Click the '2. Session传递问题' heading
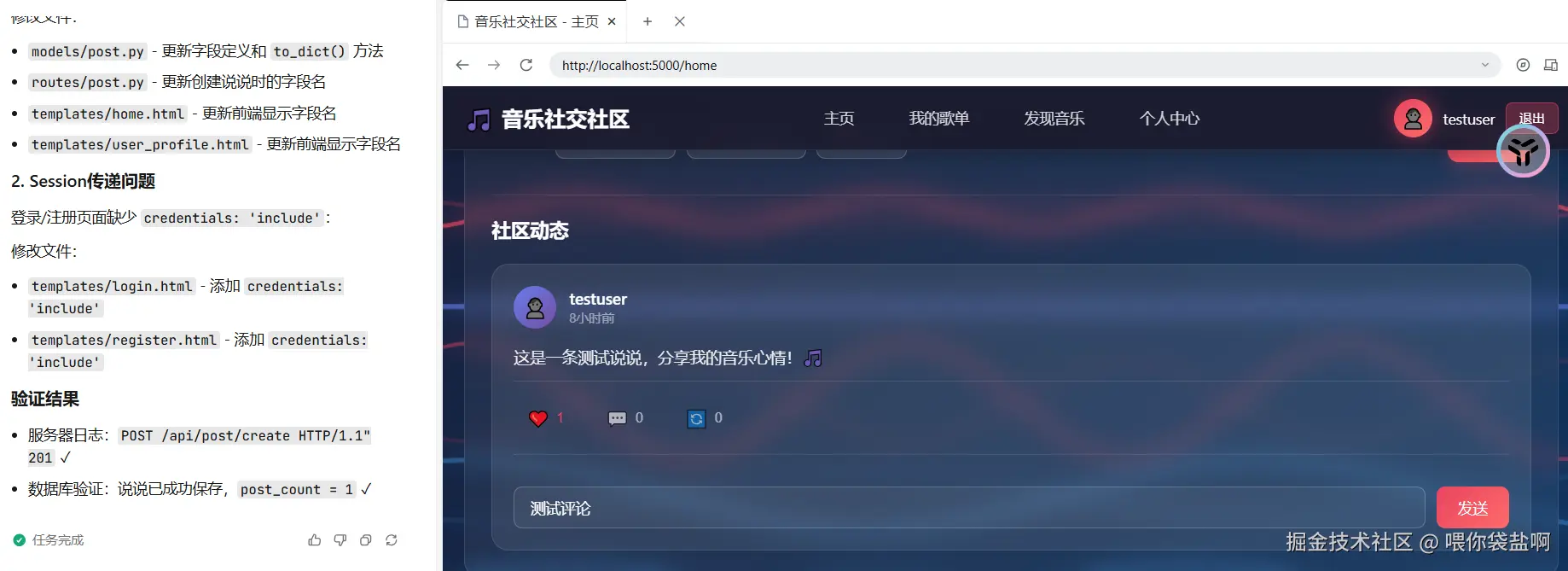Screen dimensions: 1568x571 (x=83, y=181)
